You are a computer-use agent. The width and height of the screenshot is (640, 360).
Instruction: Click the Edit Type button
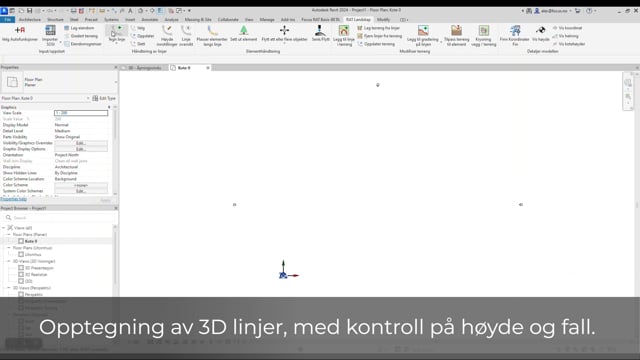(104, 98)
